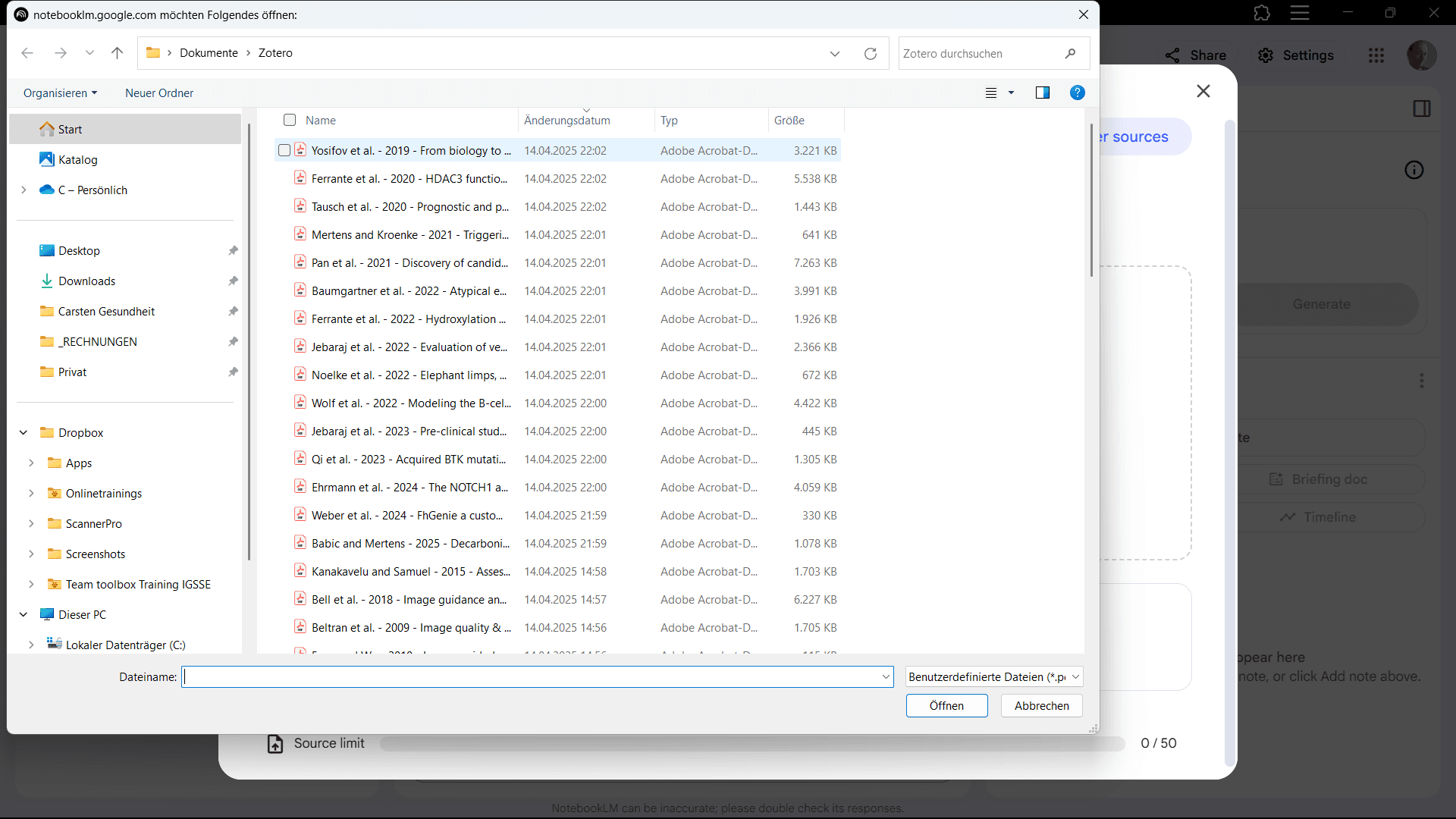Collapse the Dieser PC node
Screen dimensions: 1456x819
click(x=24, y=615)
